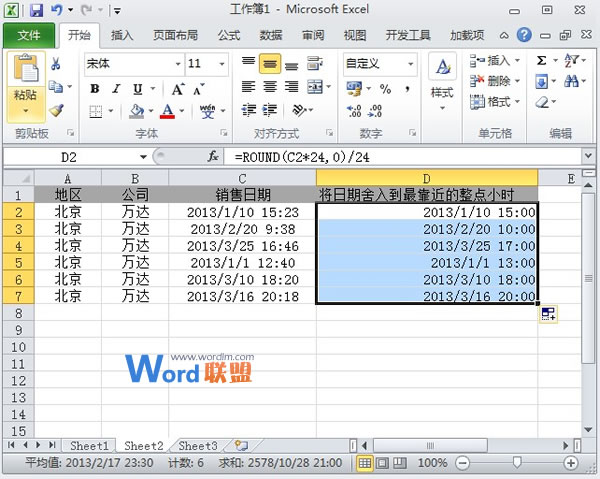Viewport: 600px width, 479px height.
Task: Select cell C4 containing 2013/3/25 16:46
Action: [242, 245]
